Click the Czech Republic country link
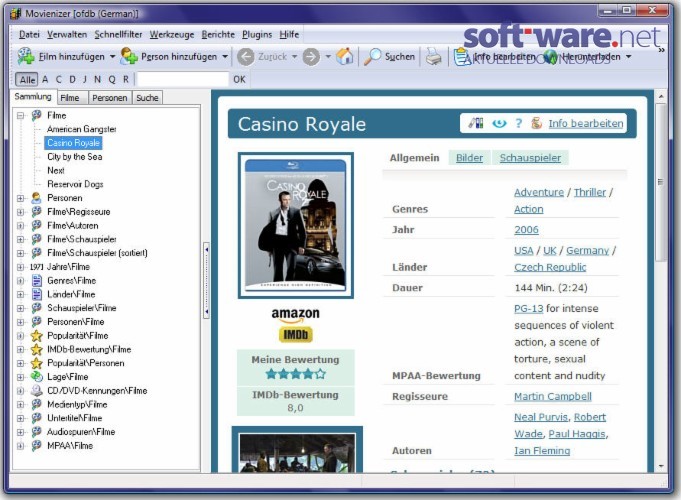 [x=550, y=268]
